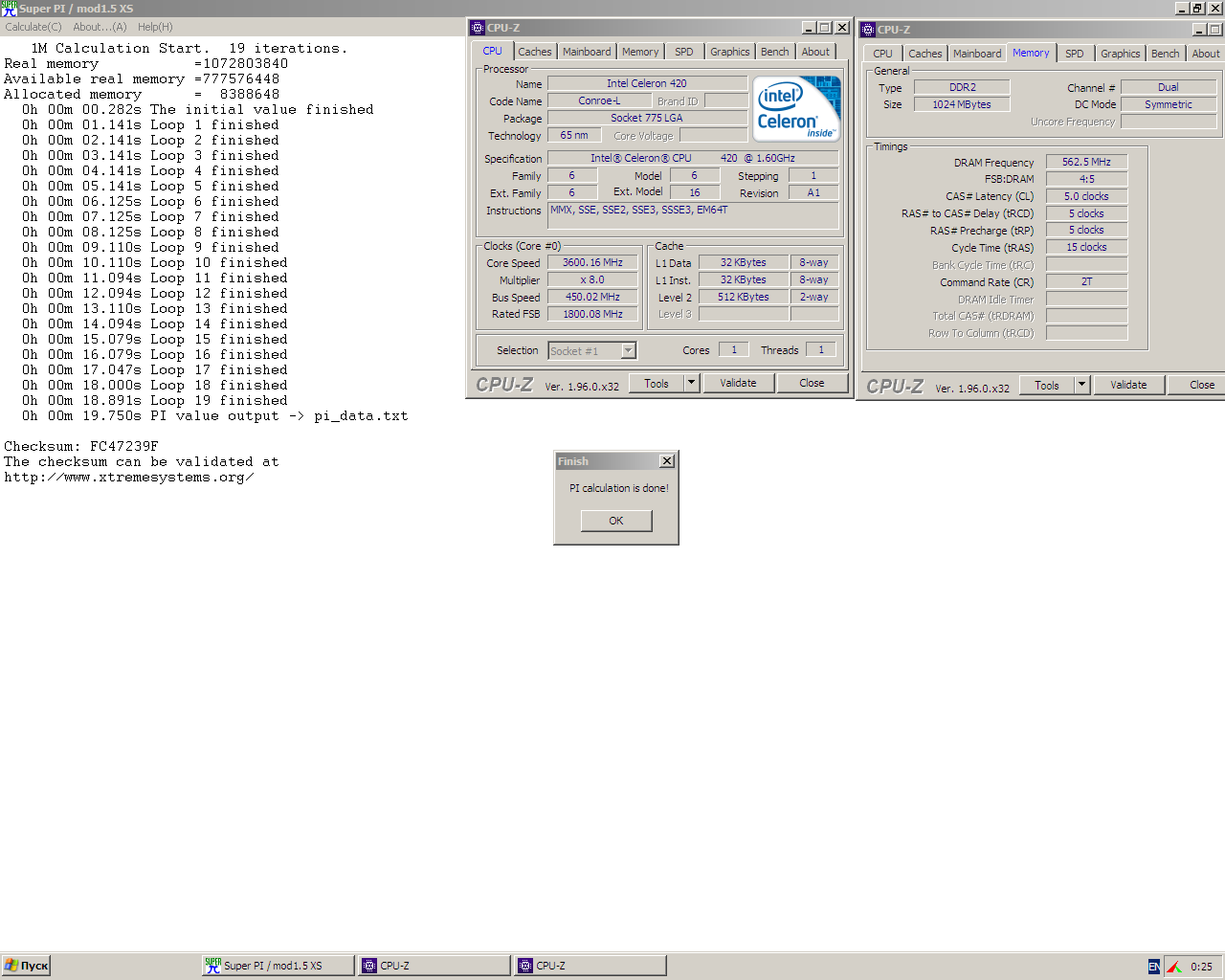Click the Super PI title bar icon
The height and width of the screenshot is (980, 1225).
(x=9, y=8)
